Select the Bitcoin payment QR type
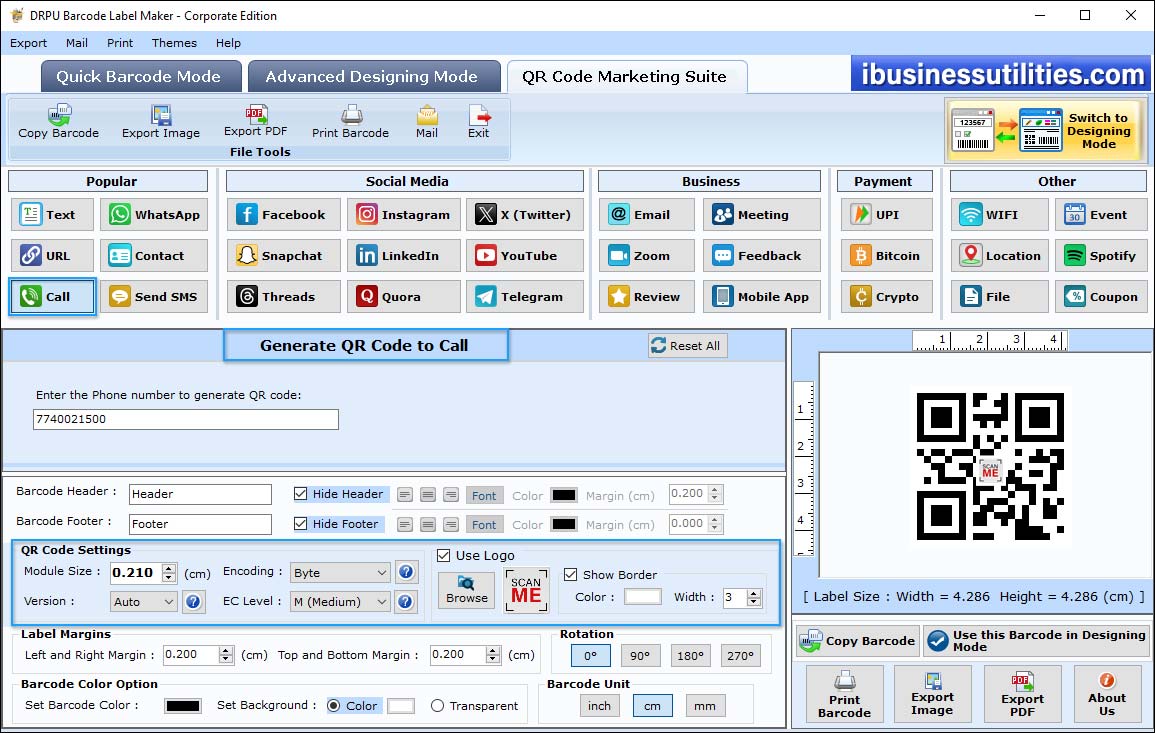The image size is (1155, 733). [887, 256]
